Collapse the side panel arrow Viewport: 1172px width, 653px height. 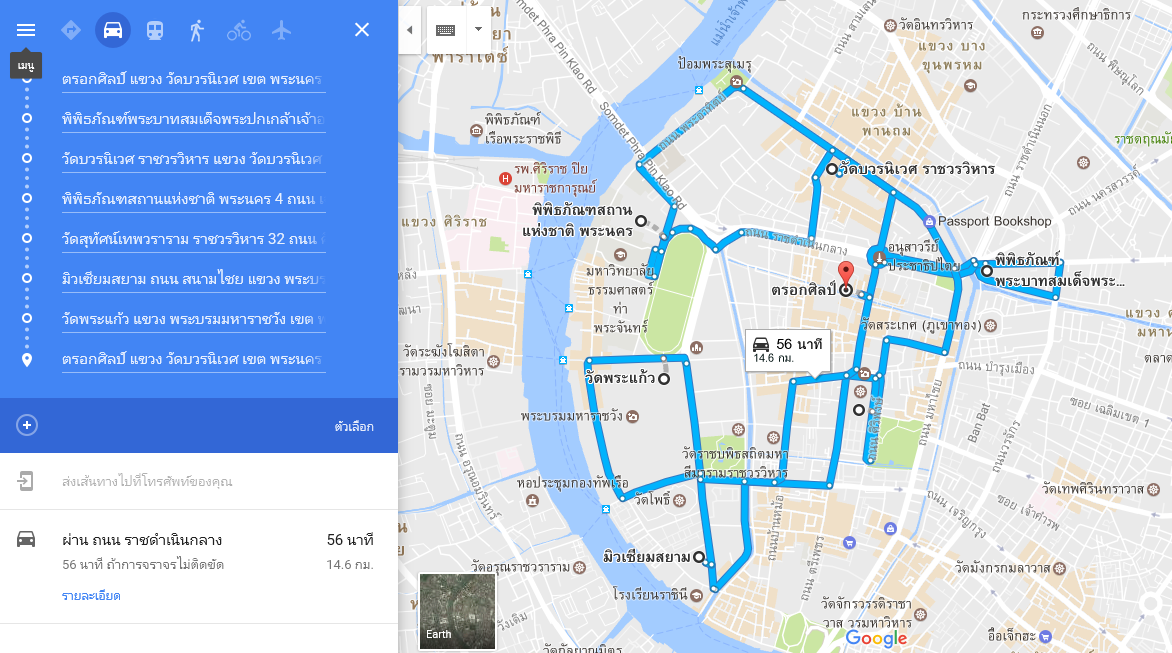[x=410, y=30]
